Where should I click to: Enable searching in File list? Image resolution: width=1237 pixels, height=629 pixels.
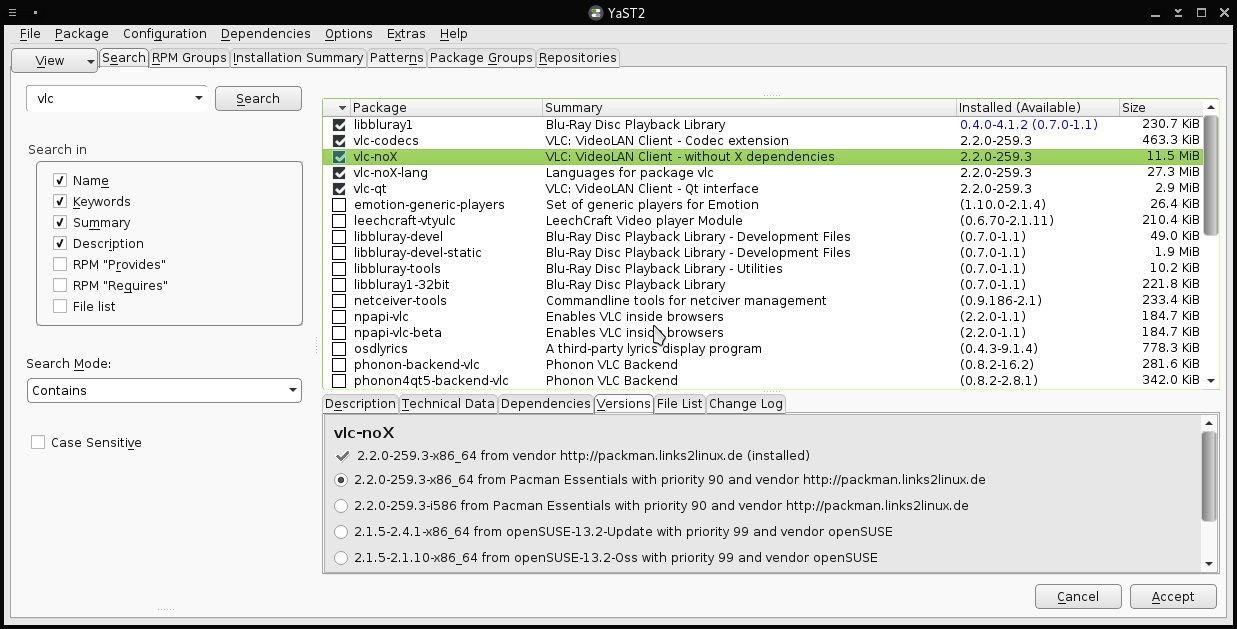(60, 307)
